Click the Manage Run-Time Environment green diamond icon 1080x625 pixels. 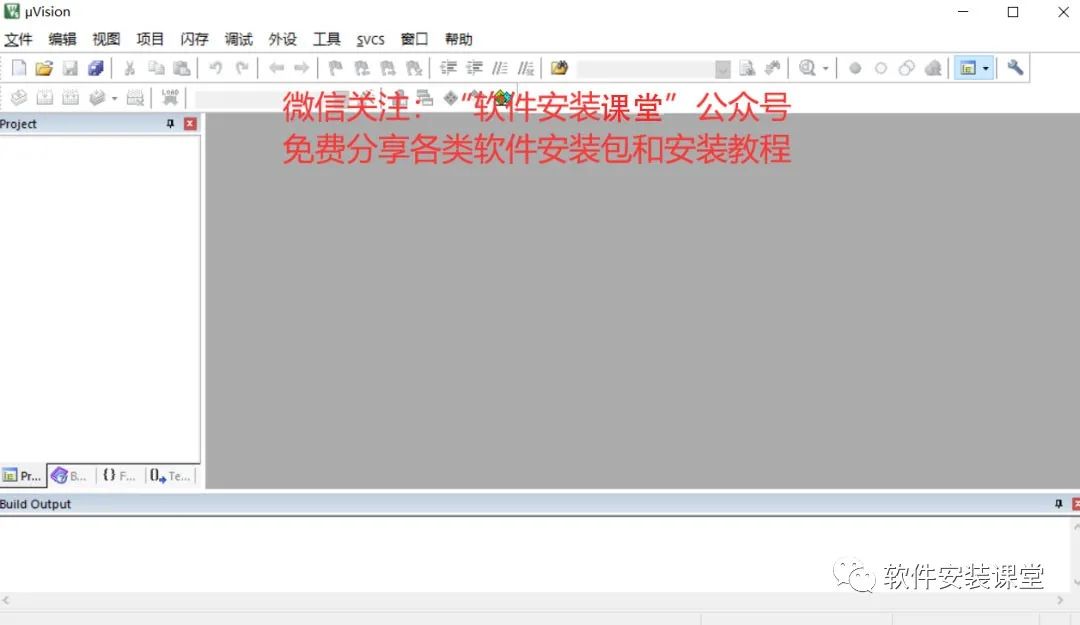[x=502, y=98]
